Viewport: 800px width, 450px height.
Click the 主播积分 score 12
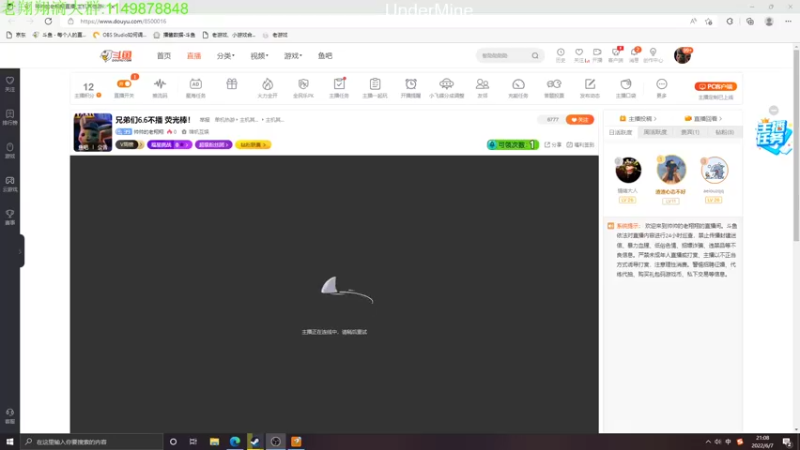[88, 89]
